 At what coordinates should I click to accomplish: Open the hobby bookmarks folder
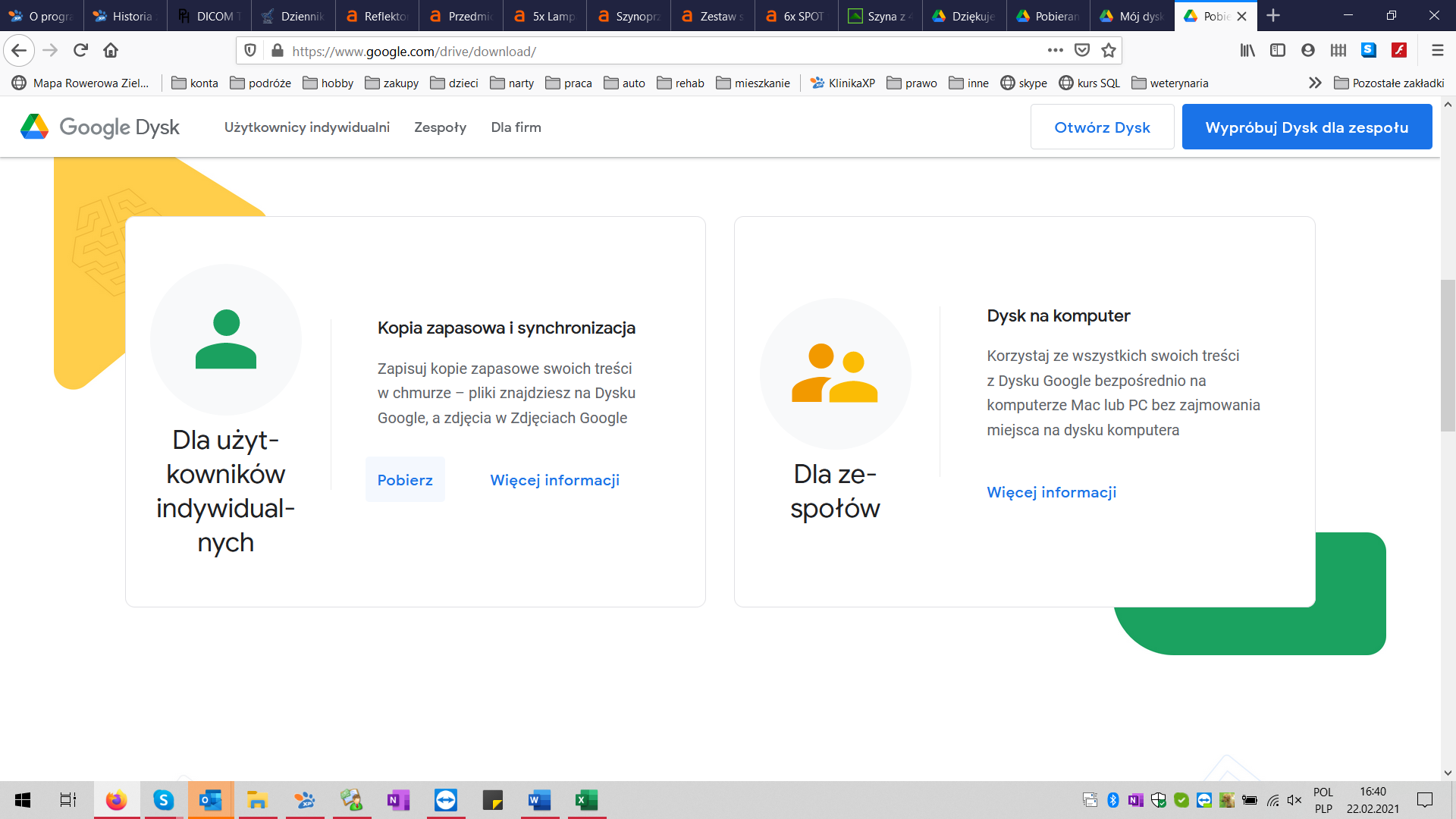[x=328, y=83]
